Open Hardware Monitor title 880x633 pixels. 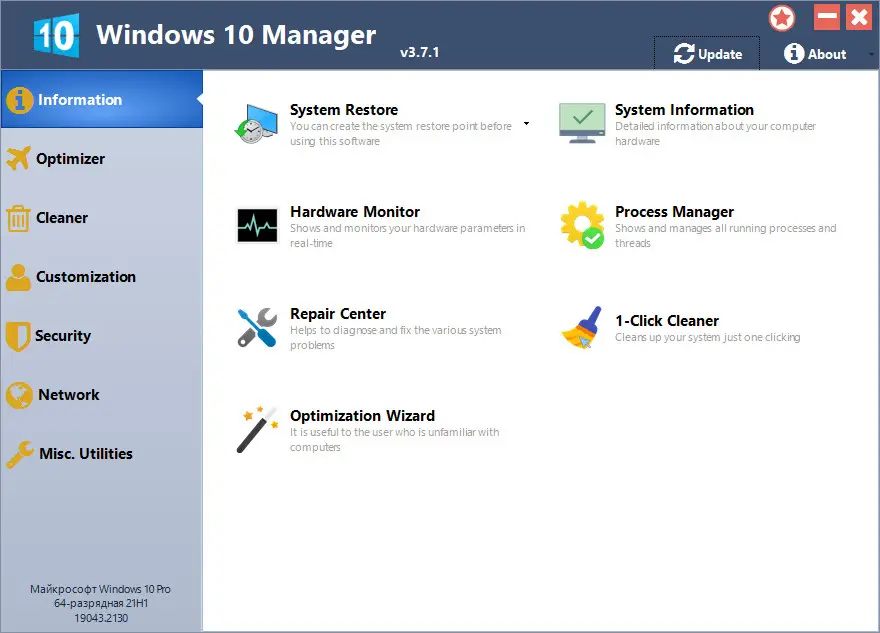355,212
